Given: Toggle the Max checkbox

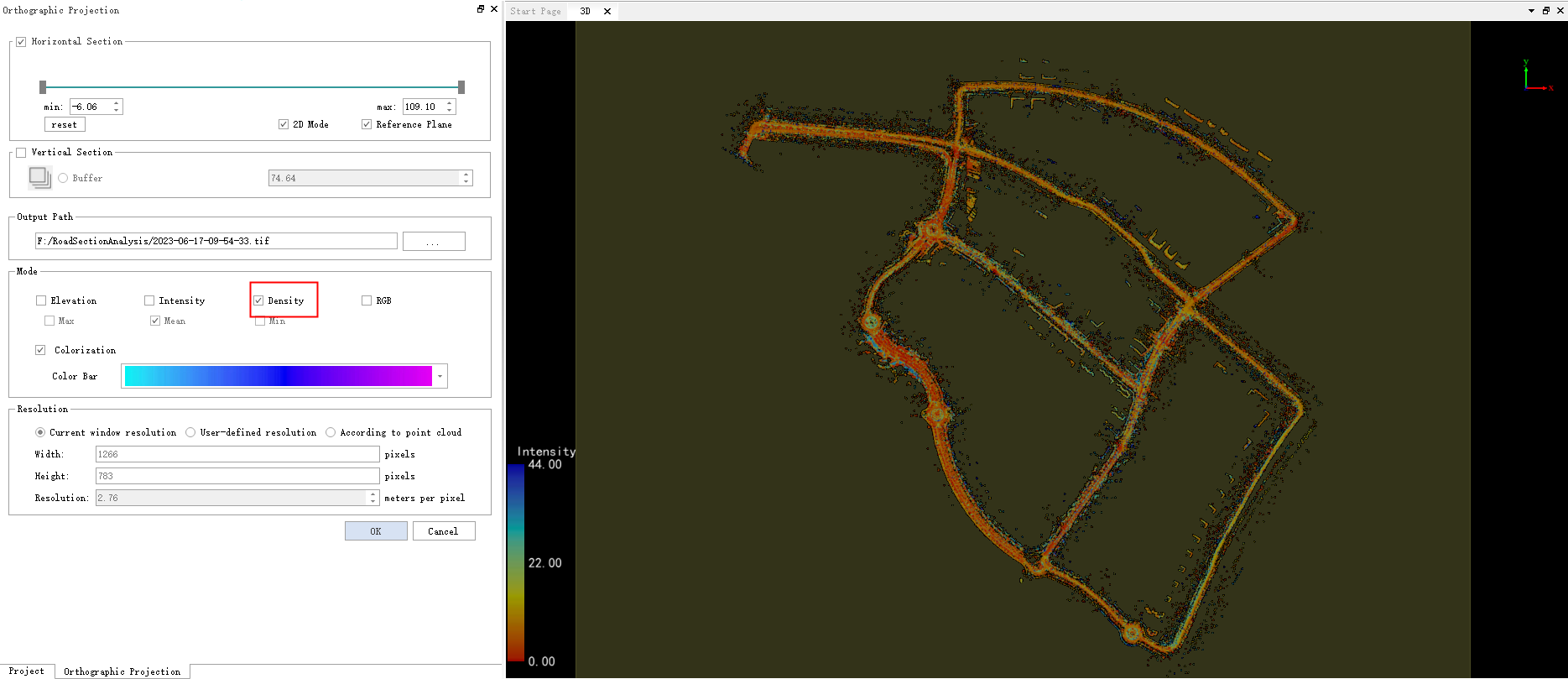Looking at the screenshot, I should 49,321.
